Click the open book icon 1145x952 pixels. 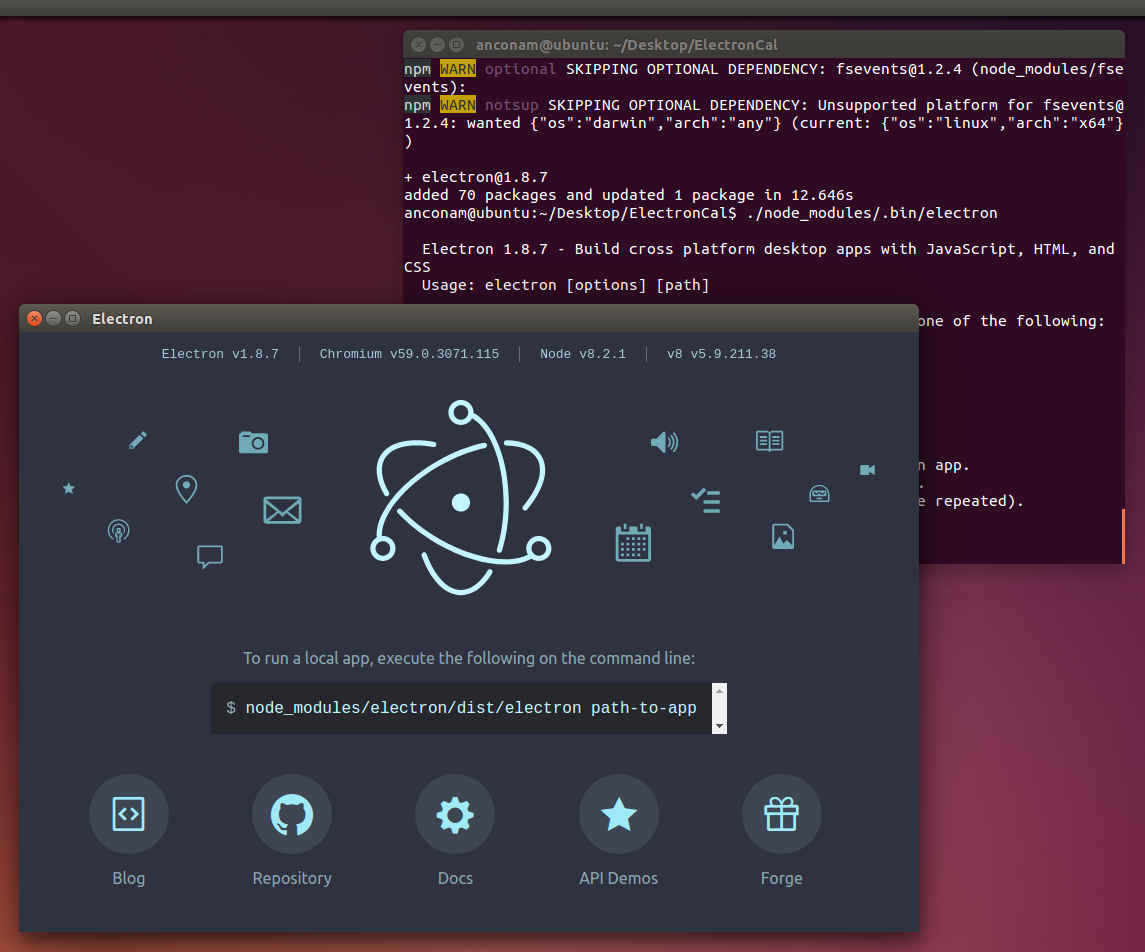pos(770,441)
